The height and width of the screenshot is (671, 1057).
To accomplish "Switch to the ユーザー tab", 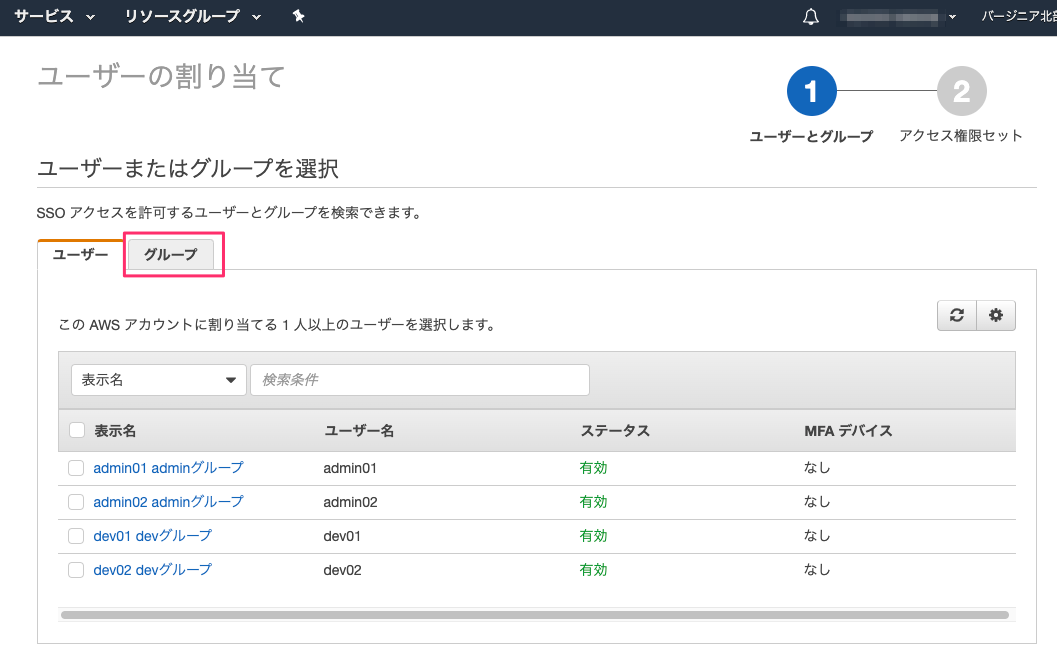I will [x=80, y=254].
